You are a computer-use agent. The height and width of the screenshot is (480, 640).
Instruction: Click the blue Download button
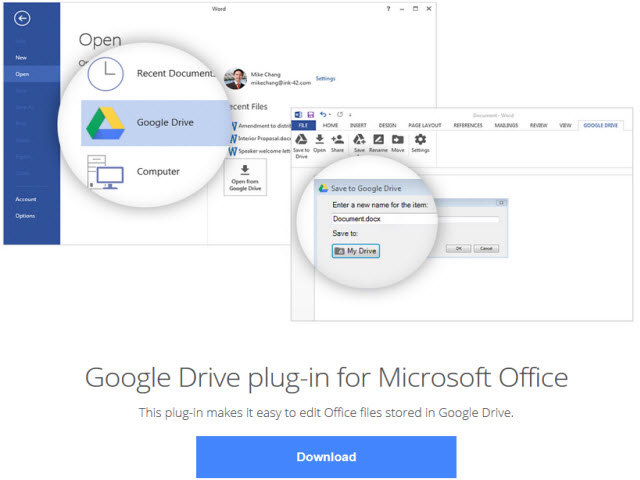[326, 457]
